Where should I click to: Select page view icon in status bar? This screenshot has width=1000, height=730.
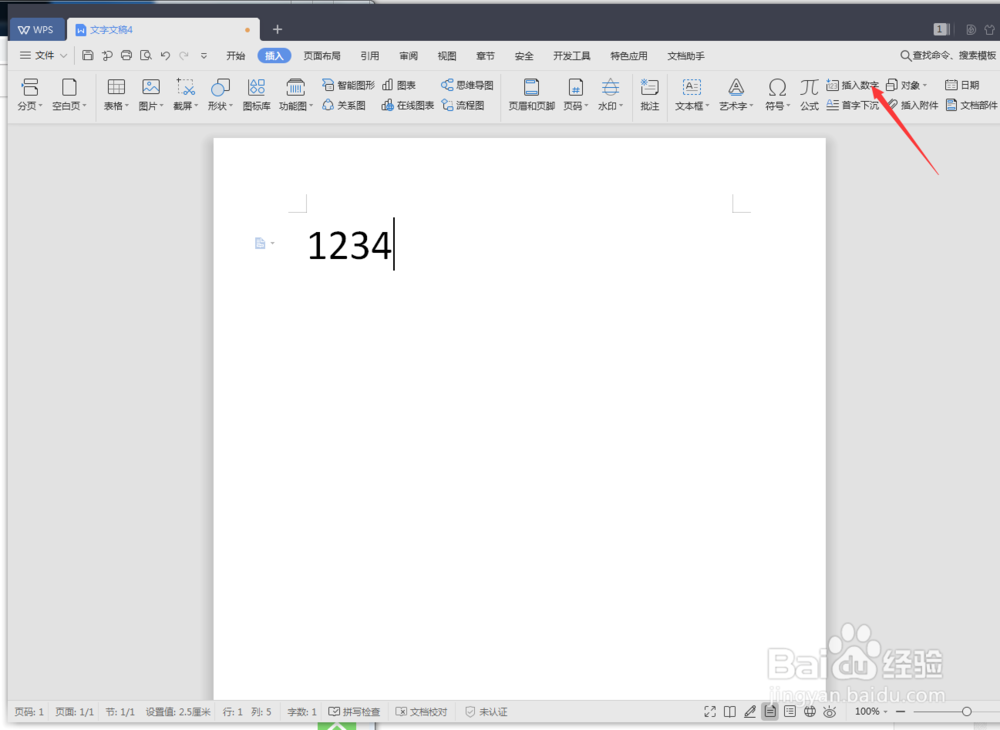pos(770,712)
